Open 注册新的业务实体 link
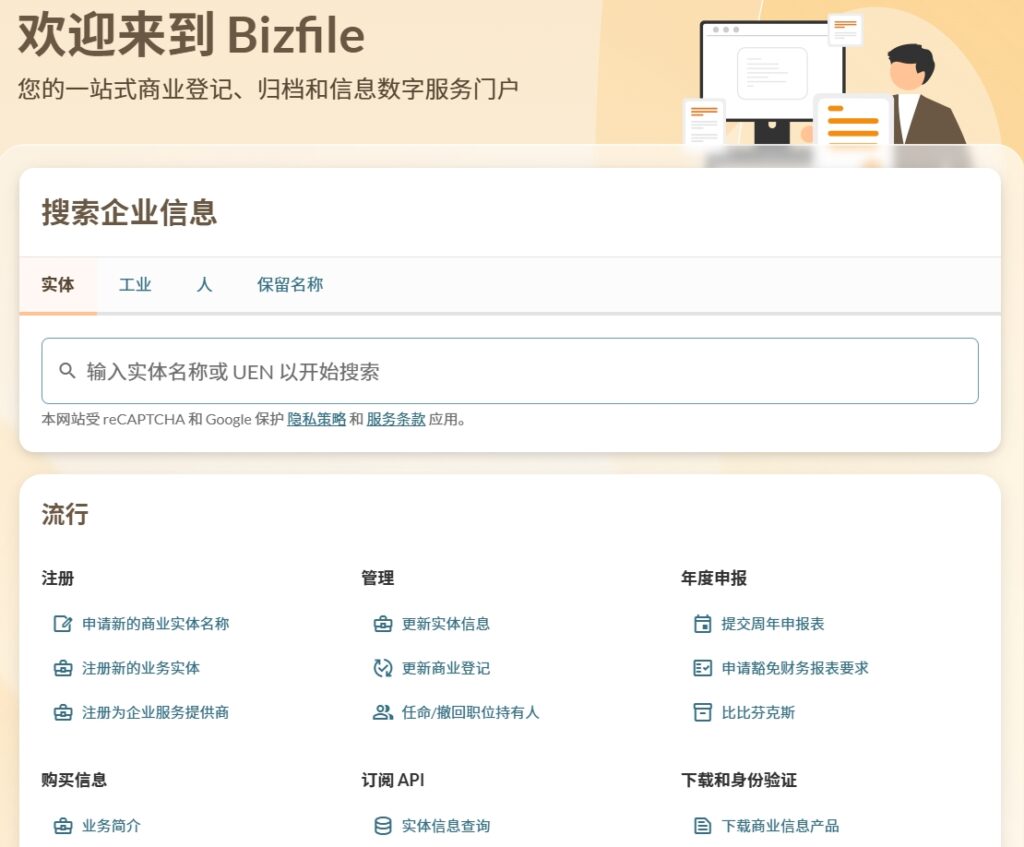 (141, 668)
